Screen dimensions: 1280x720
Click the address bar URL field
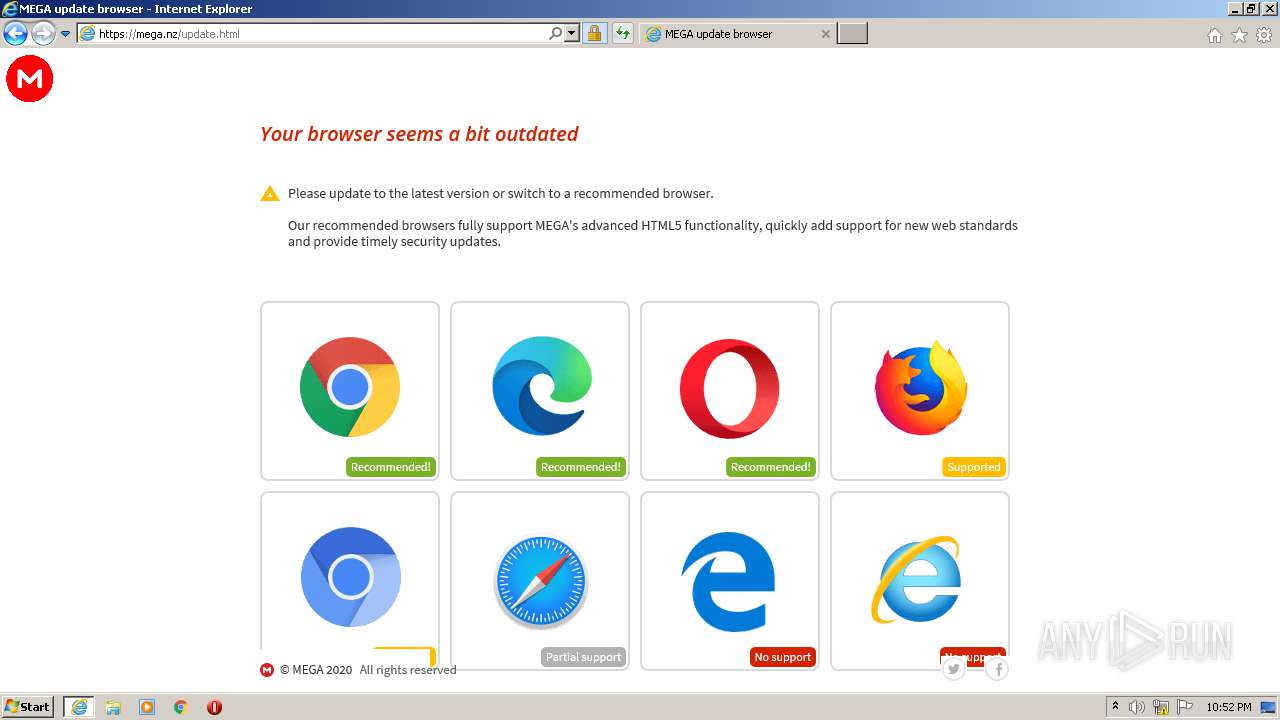[x=322, y=34]
